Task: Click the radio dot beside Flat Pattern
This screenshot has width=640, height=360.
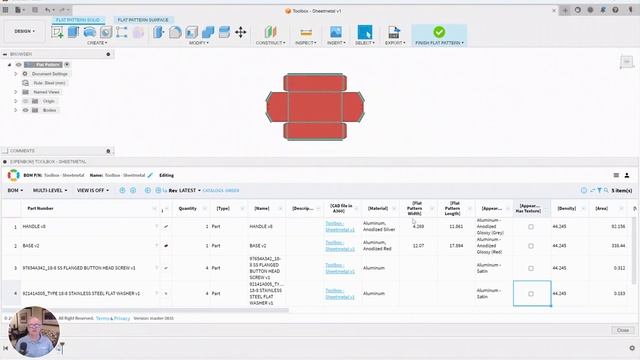Action: coord(67,64)
